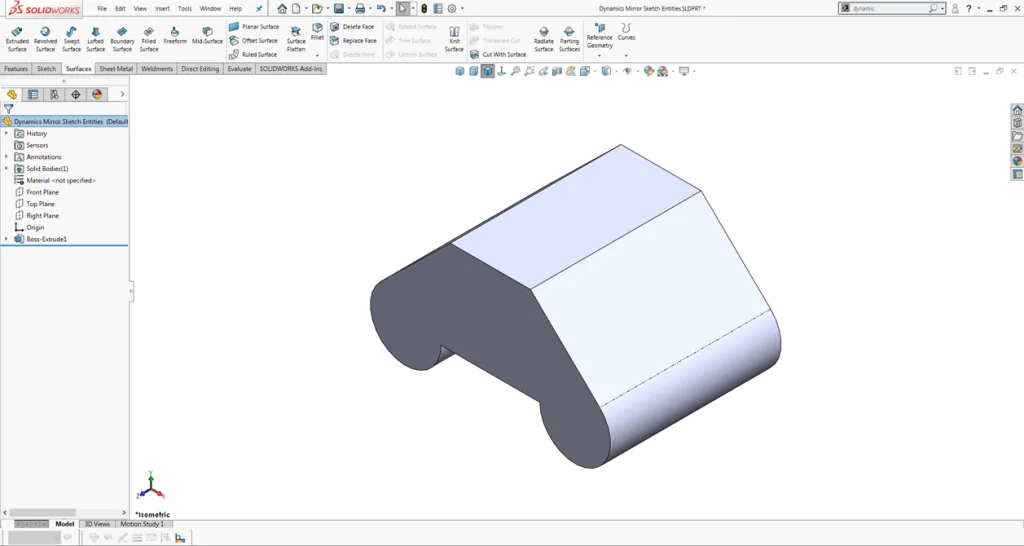
Task: Toggle the menu bar pin
Action: click(259, 8)
